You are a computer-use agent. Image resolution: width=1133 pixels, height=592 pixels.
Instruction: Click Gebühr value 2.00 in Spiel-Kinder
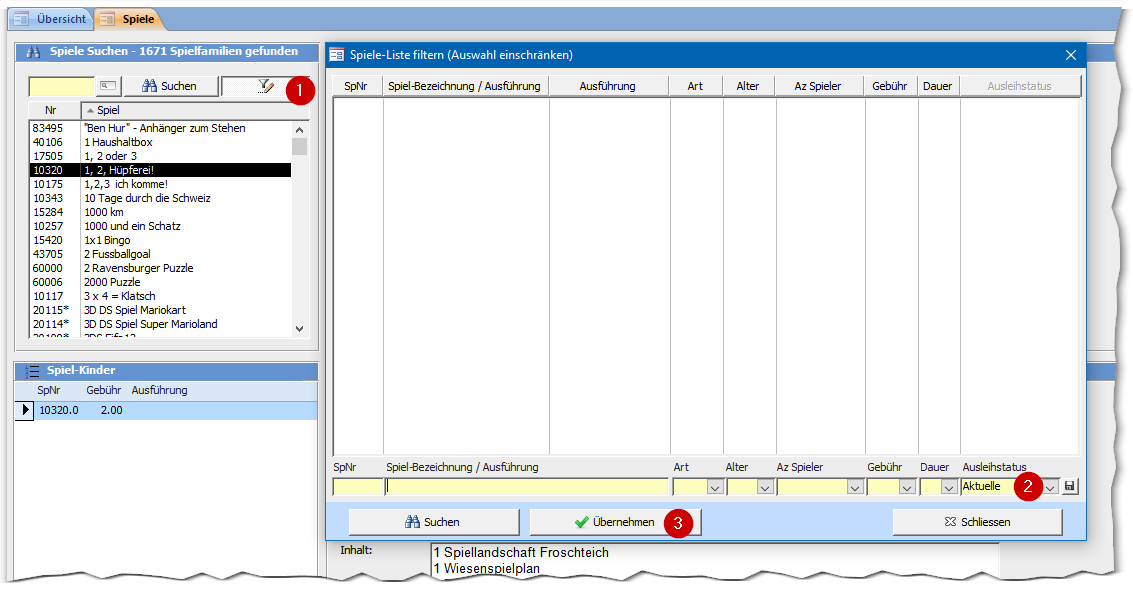(111, 411)
